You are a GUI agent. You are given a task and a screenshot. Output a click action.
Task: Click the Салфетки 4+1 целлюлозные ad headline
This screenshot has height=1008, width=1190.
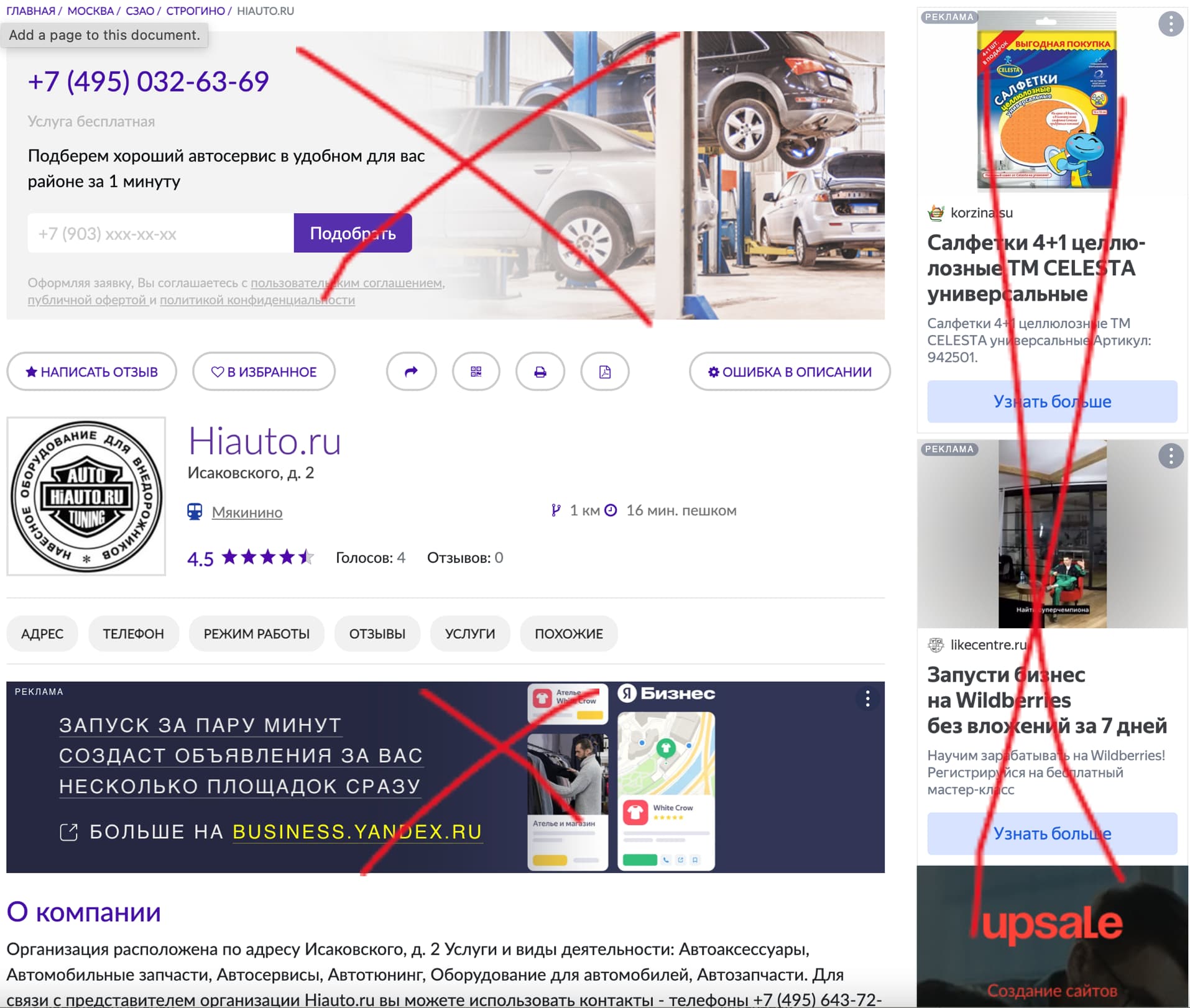(1036, 268)
